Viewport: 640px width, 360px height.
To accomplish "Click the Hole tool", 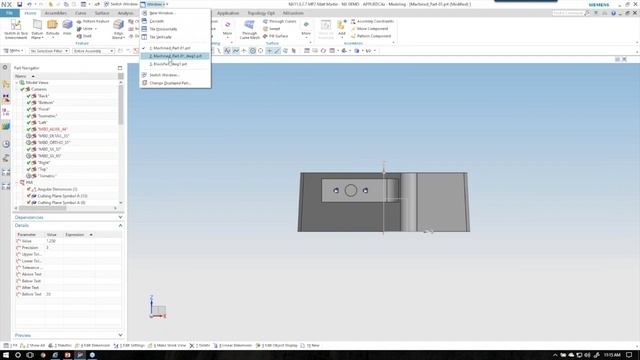I will 67,28.
